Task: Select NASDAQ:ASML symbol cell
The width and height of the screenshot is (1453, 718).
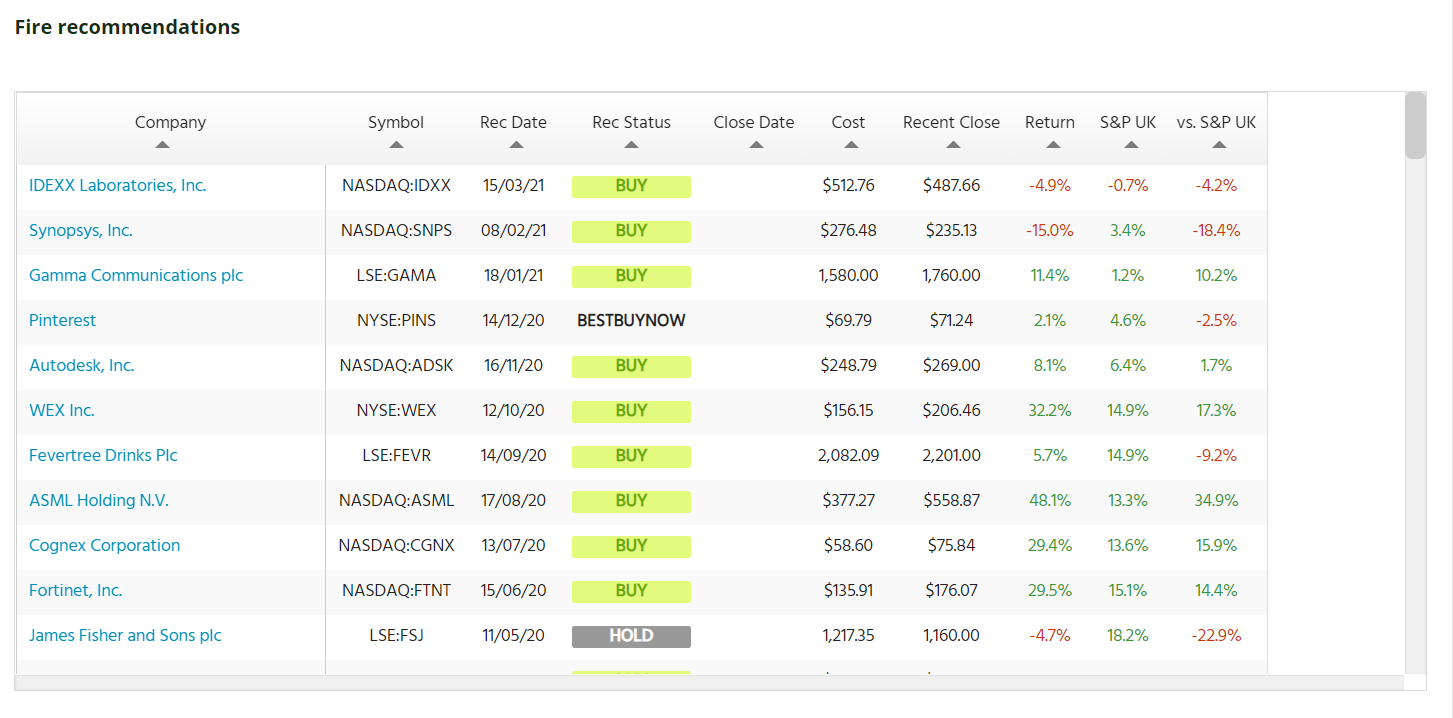Action: click(x=396, y=500)
